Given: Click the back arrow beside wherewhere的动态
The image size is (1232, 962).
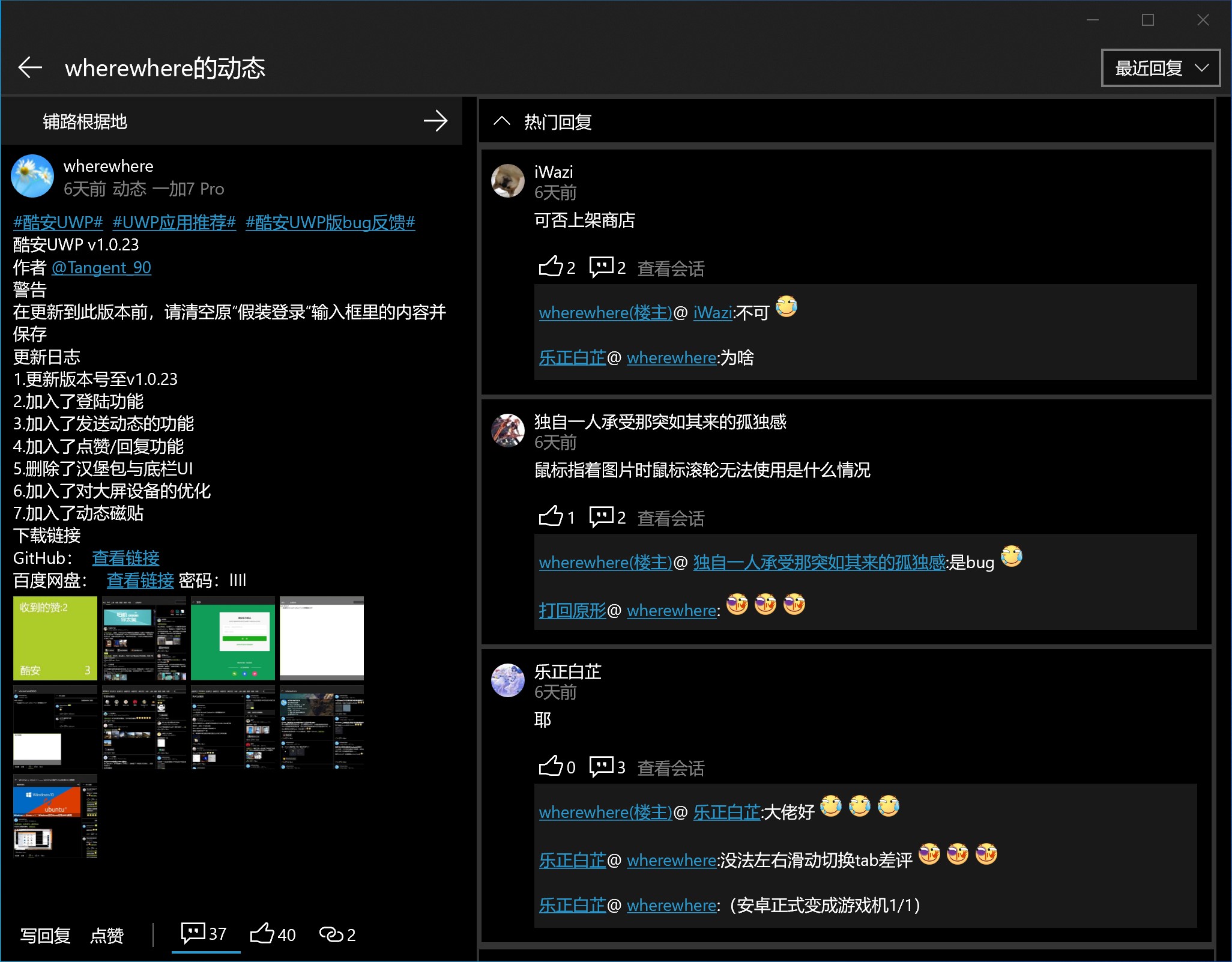Looking at the screenshot, I should [30, 68].
